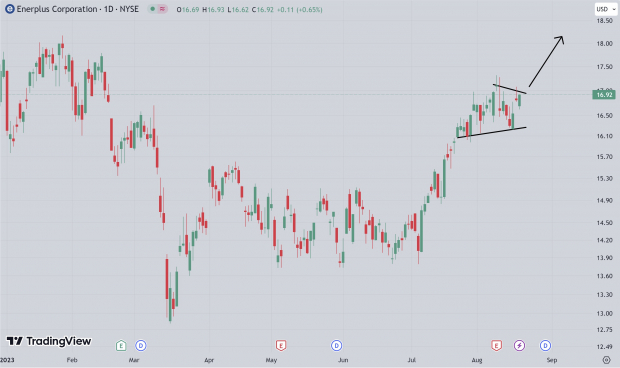This screenshot has width=620, height=368.
Task: Click the green 16.92 current price label
Action: tap(604, 94)
